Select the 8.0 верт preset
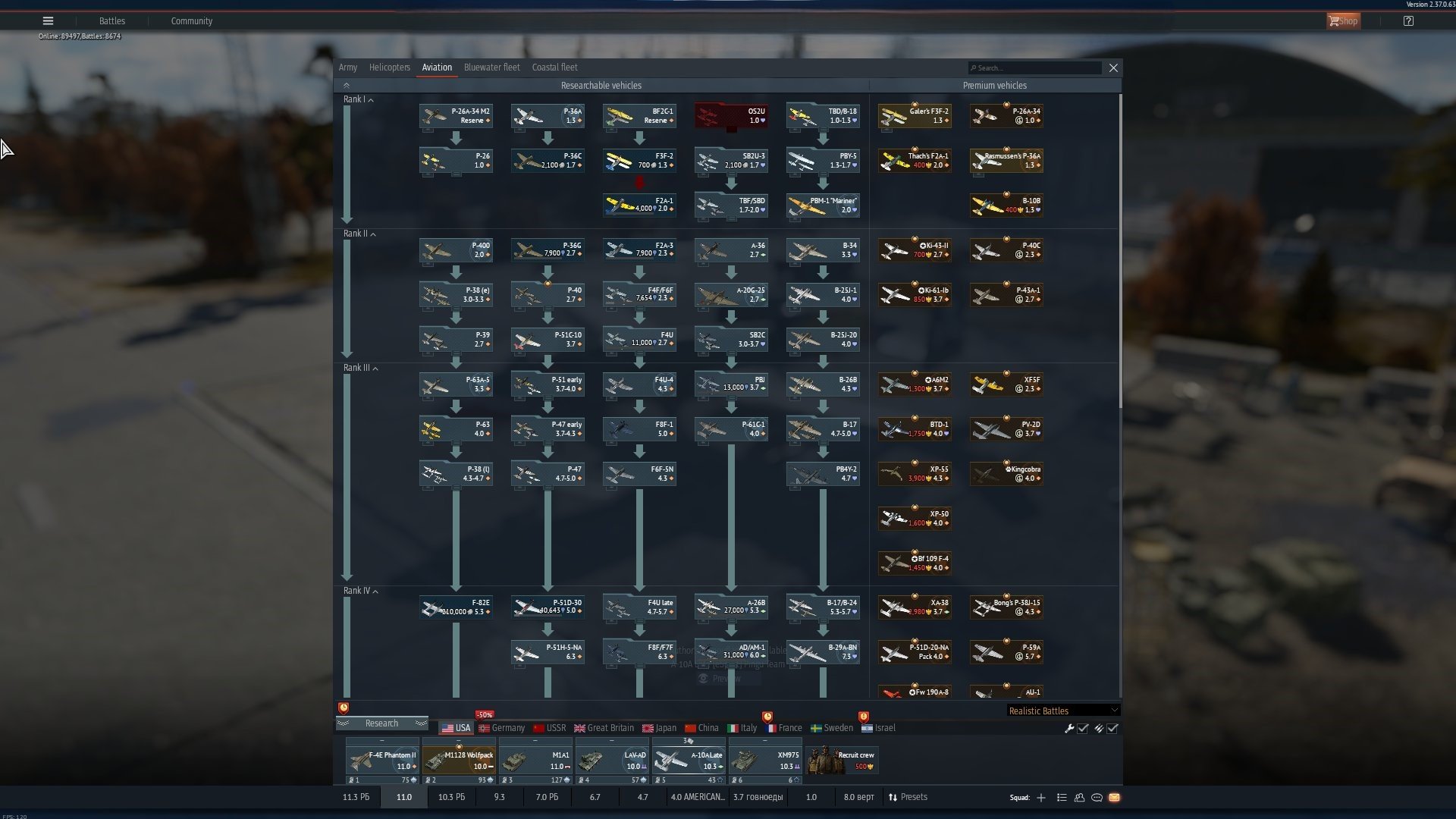 858,798
